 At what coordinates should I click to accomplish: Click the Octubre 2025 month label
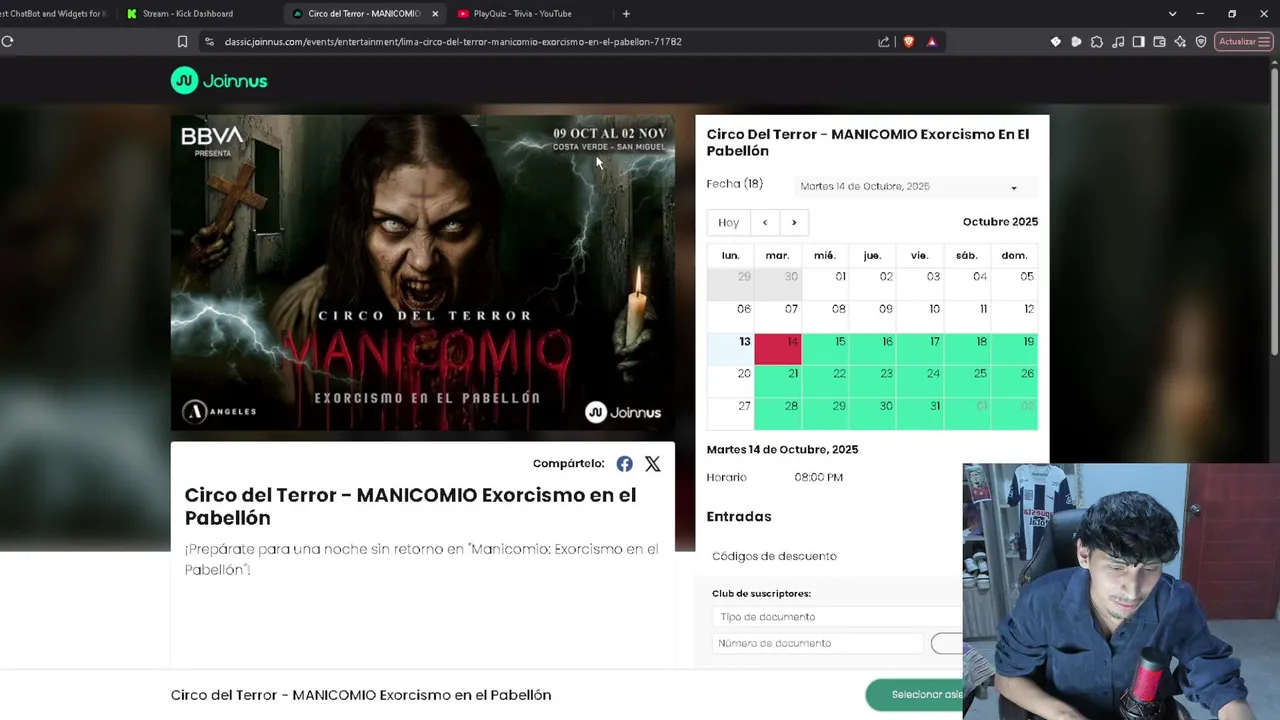[x=1000, y=222]
